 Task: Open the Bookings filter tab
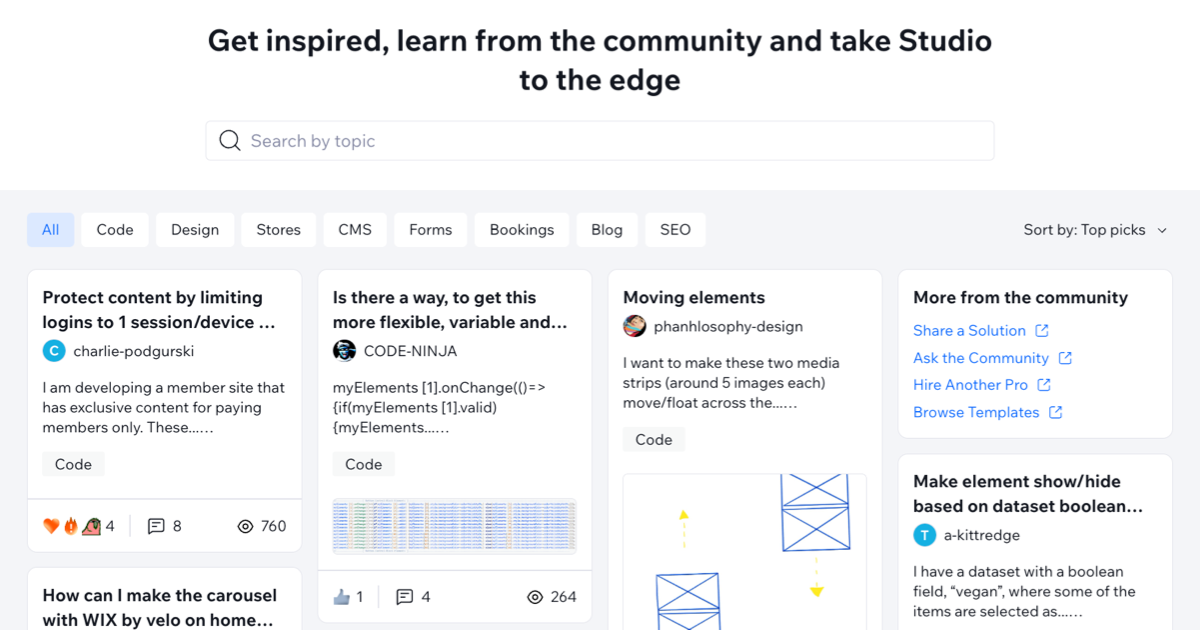pyautogui.click(x=521, y=229)
